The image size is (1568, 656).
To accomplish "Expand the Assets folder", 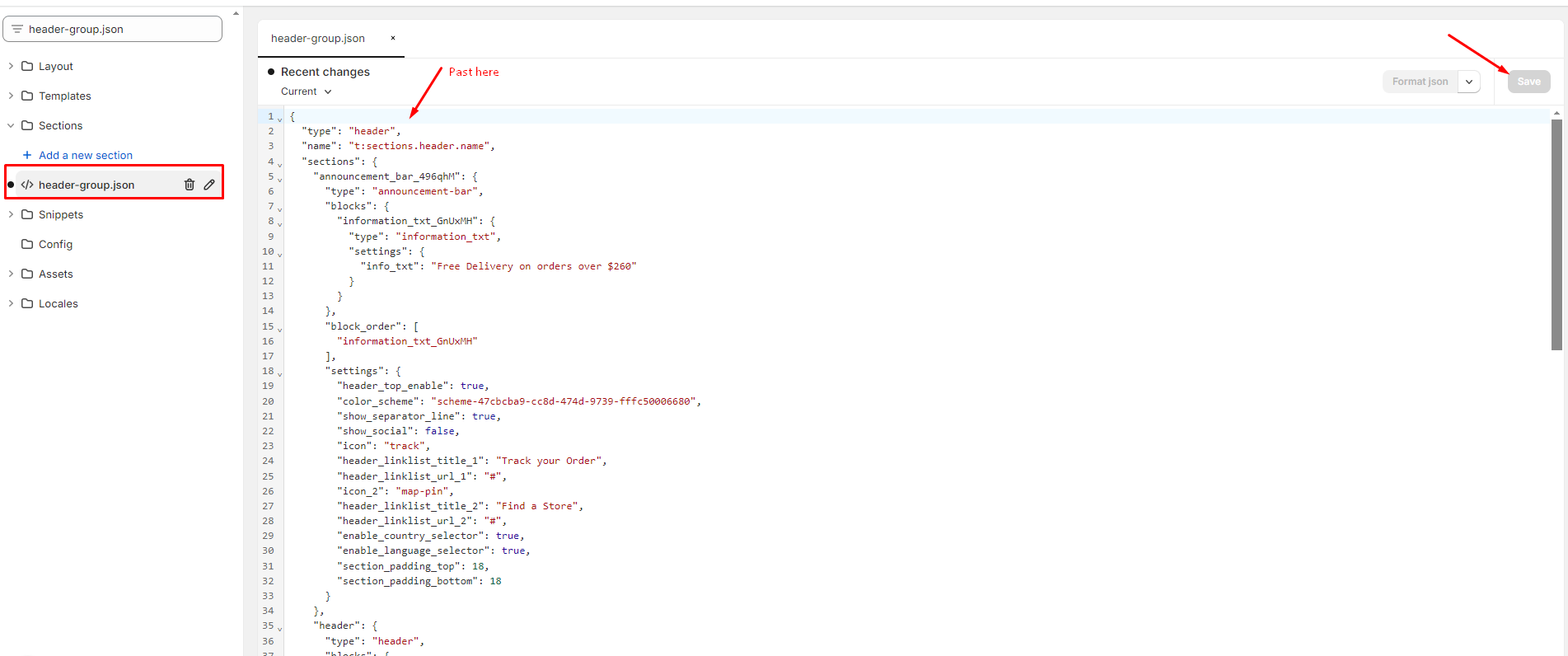I will tap(11, 274).
